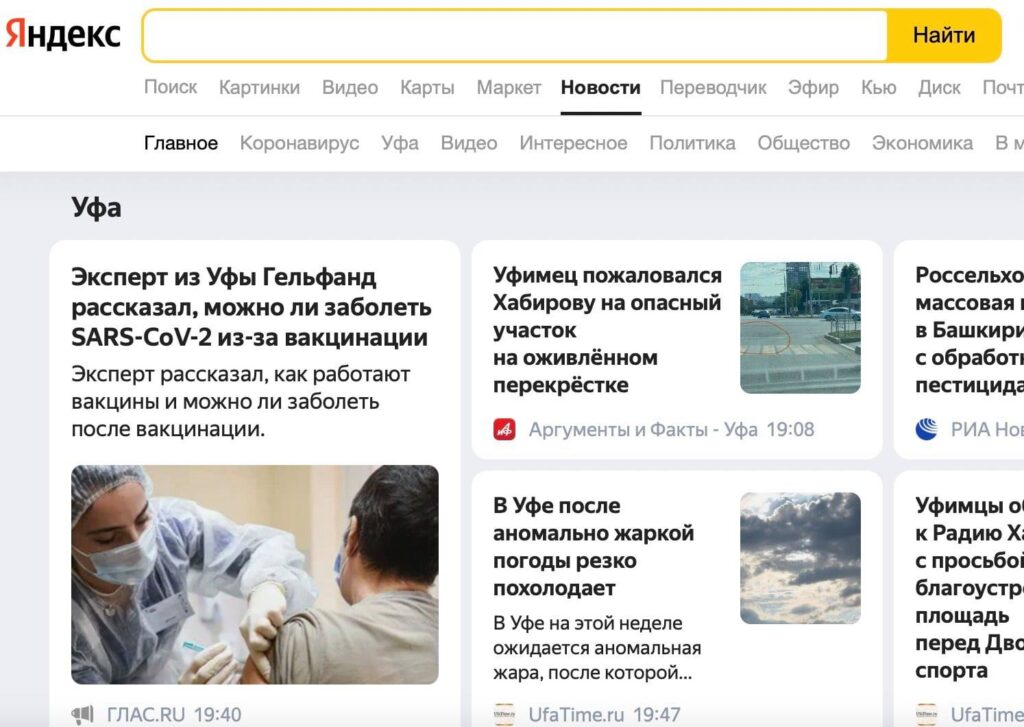Click the Яндекс logo

63,35
